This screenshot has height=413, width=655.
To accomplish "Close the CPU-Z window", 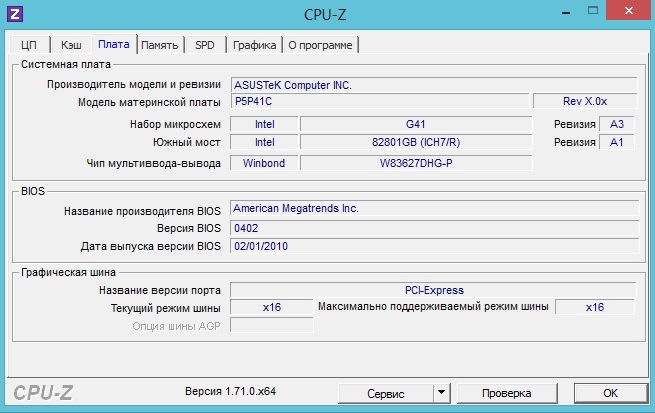I will pyautogui.click(x=629, y=11).
